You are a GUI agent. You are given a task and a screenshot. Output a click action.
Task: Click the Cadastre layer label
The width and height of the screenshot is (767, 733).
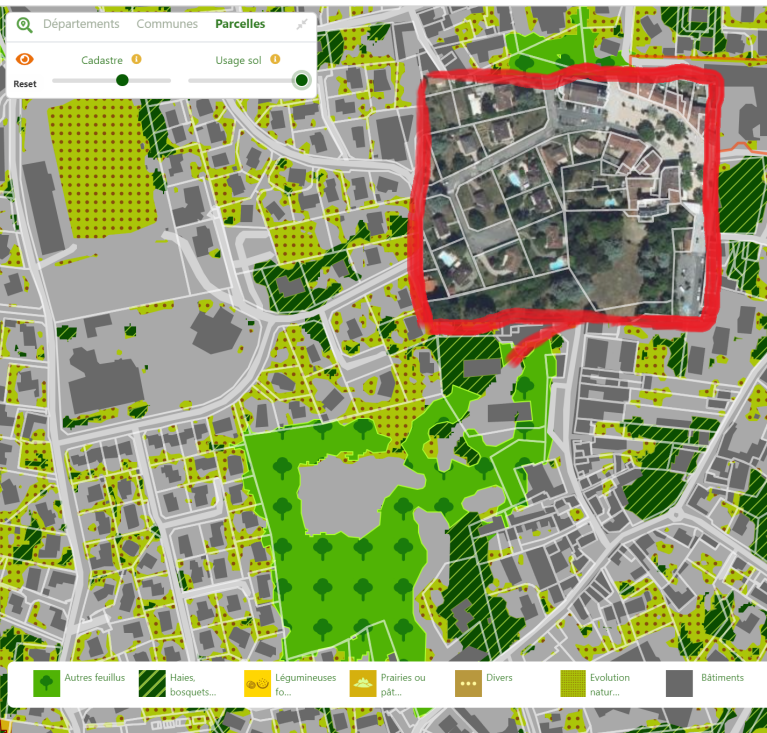pyautogui.click(x=102, y=60)
